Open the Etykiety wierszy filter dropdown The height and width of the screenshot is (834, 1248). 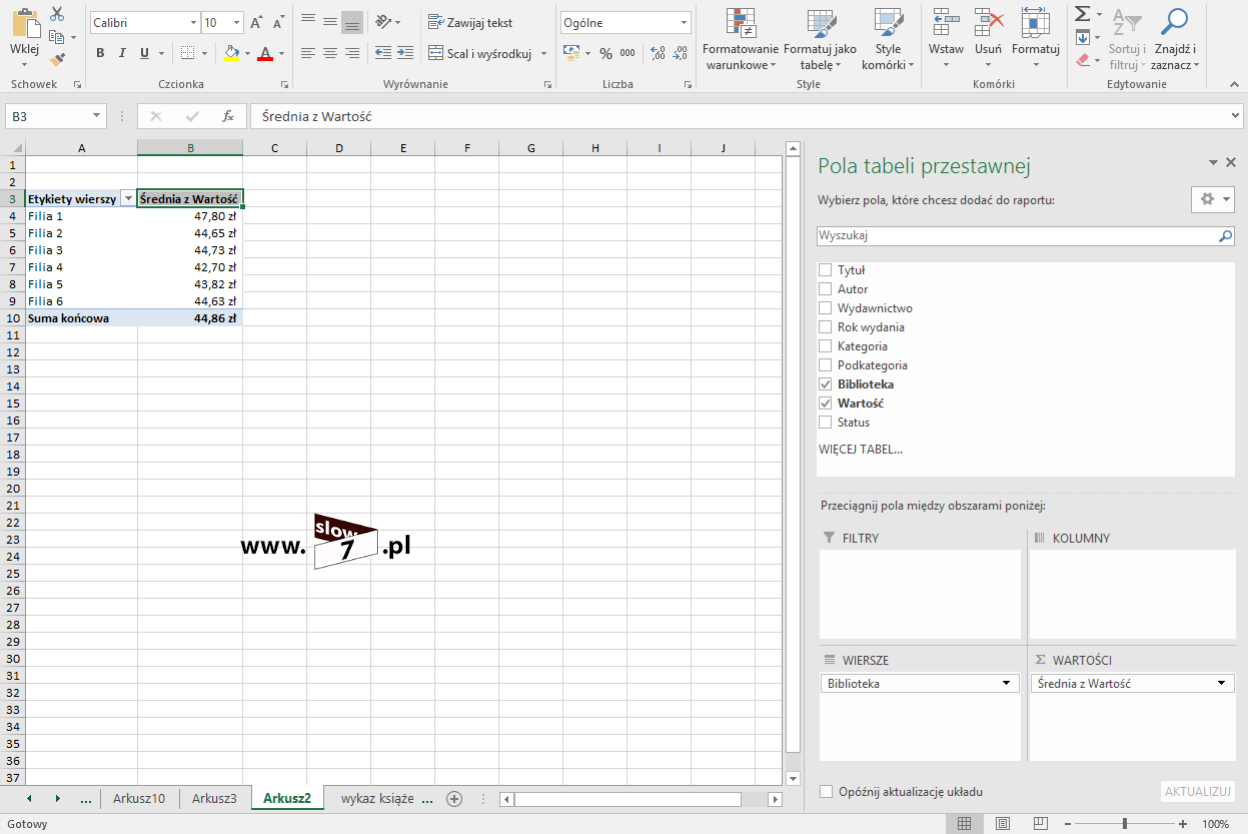coord(128,199)
